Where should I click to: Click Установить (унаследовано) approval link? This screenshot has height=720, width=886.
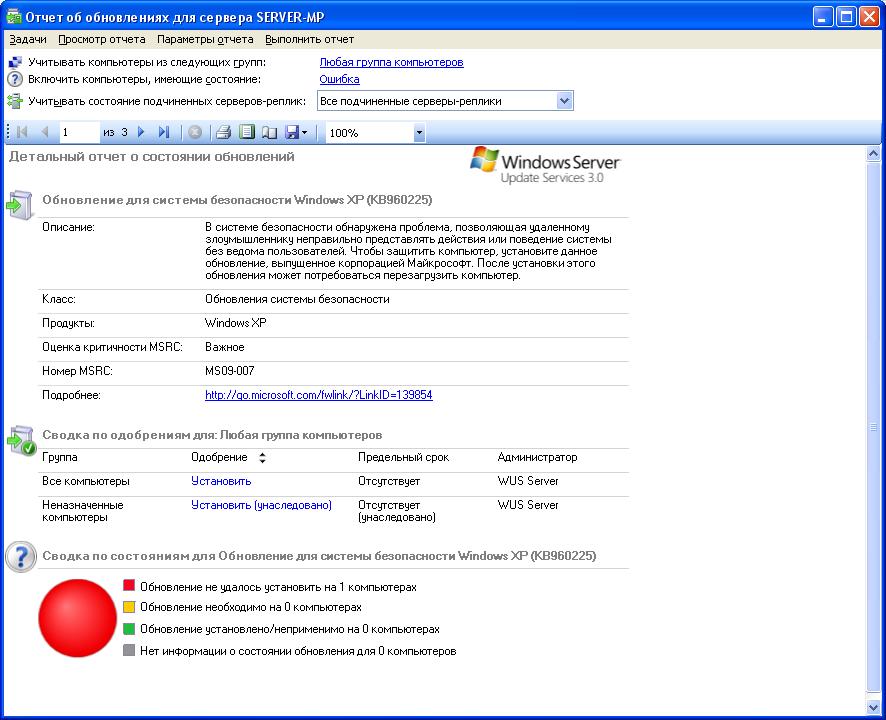coord(261,505)
